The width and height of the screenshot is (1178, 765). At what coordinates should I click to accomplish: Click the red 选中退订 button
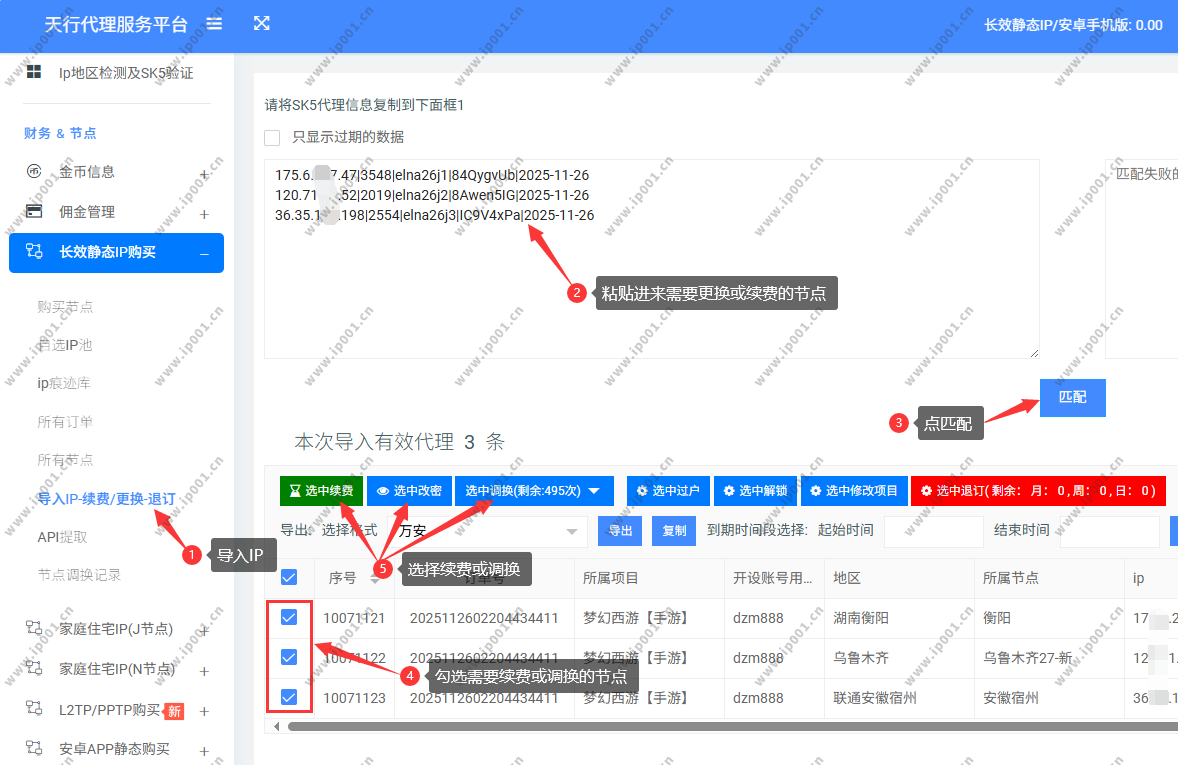[x=1038, y=491]
